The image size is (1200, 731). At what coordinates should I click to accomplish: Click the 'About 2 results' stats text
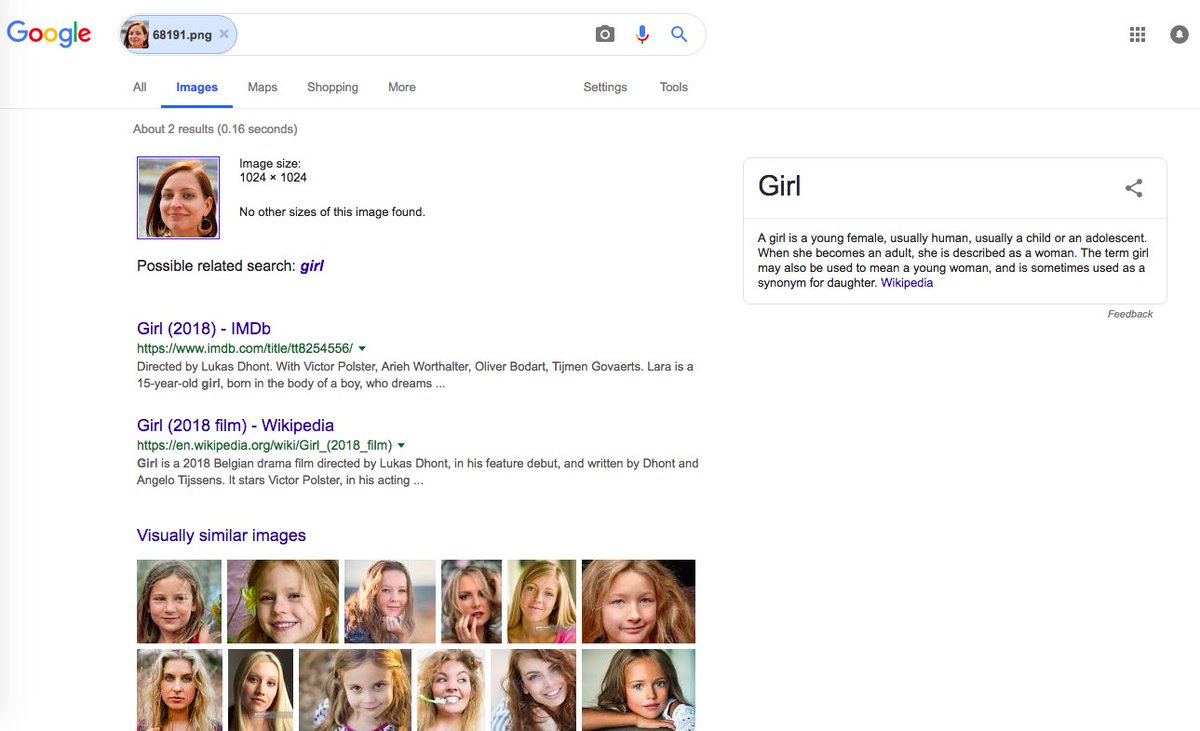coord(215,129)
